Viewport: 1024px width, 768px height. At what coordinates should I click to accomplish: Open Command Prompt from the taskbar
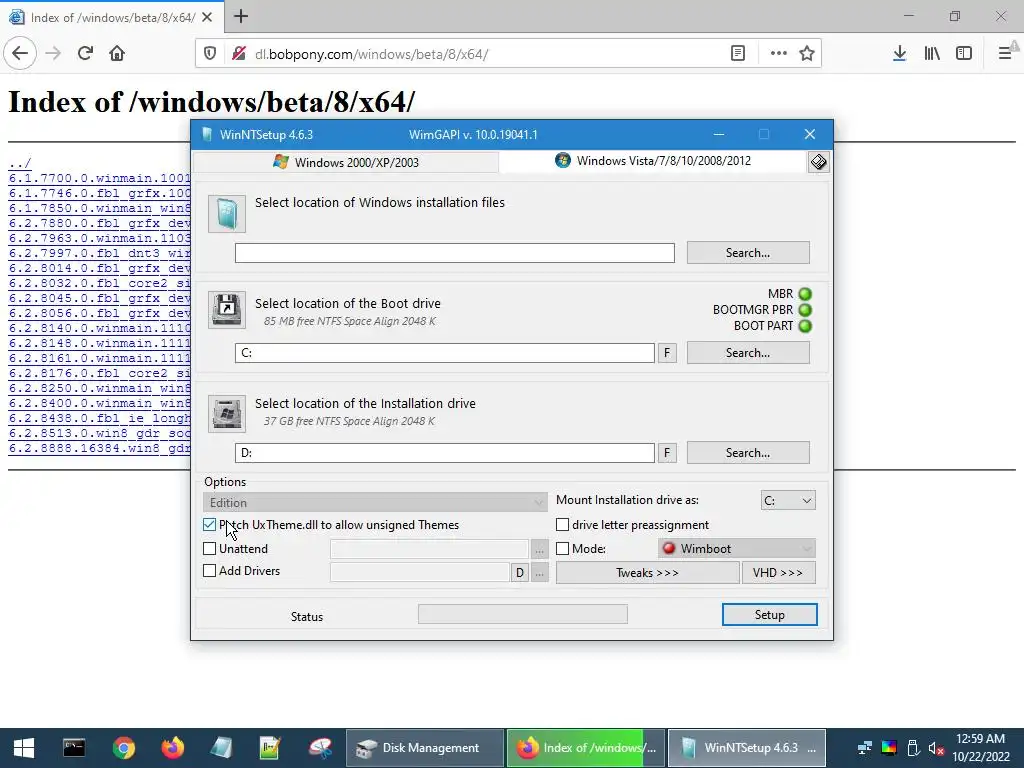click(74, 748)
